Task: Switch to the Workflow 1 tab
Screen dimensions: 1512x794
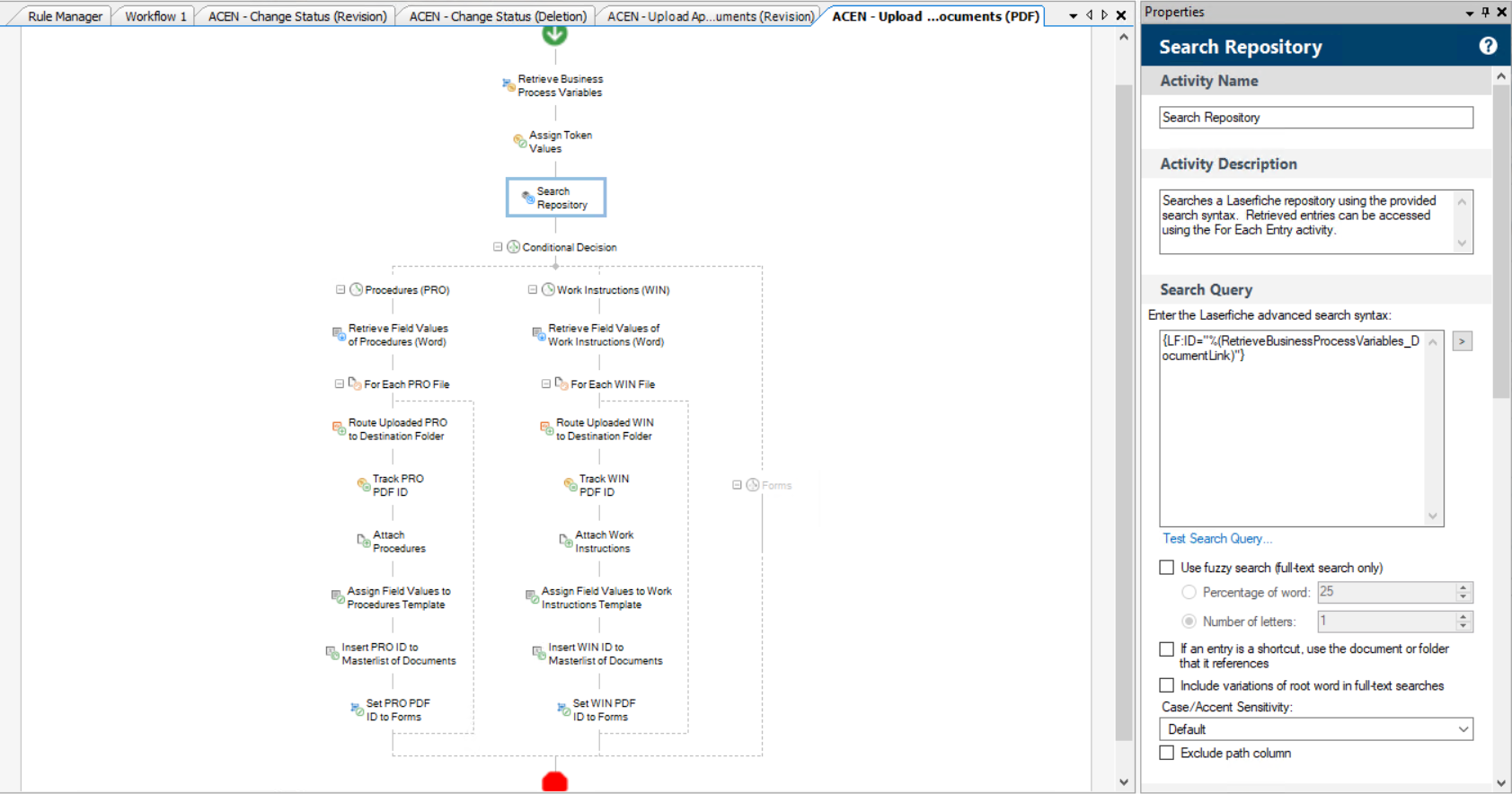Action: pos(155,16)
